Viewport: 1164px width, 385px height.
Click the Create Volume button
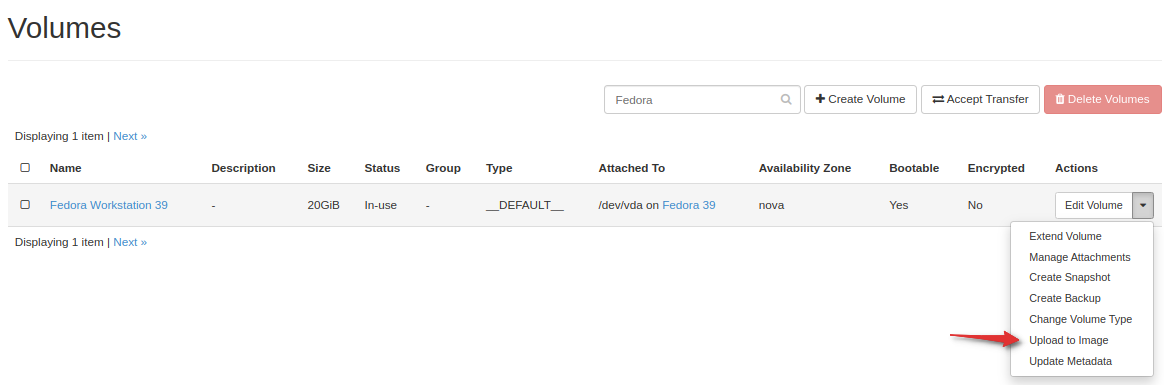[860, 99]
